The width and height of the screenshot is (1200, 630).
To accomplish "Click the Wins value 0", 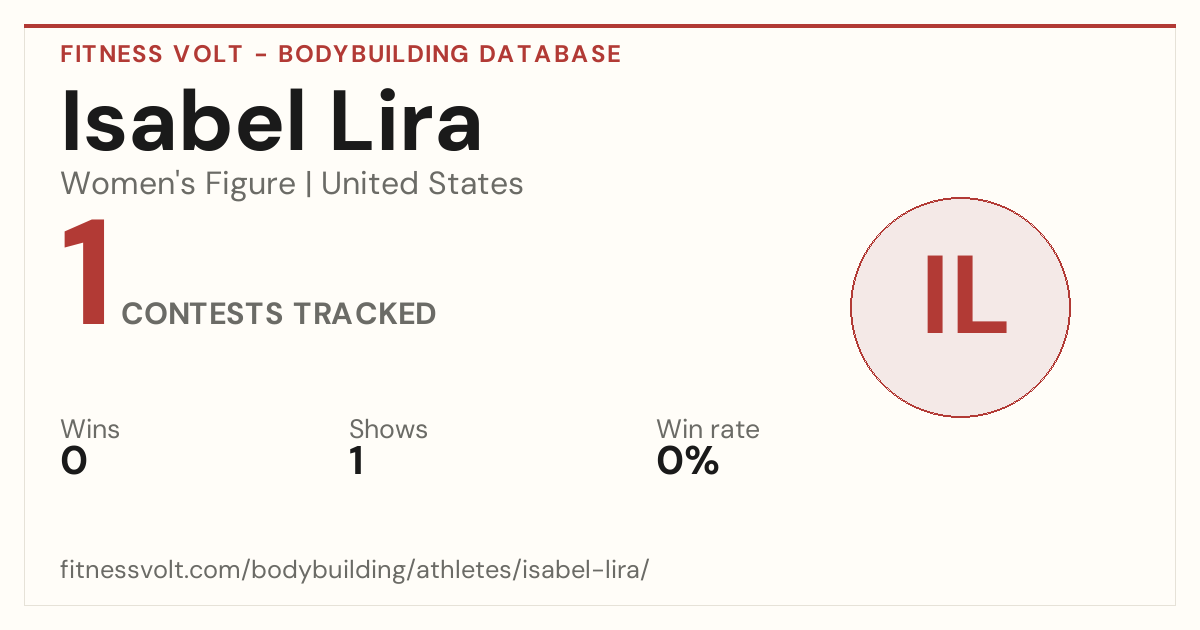I will point(74,461).
